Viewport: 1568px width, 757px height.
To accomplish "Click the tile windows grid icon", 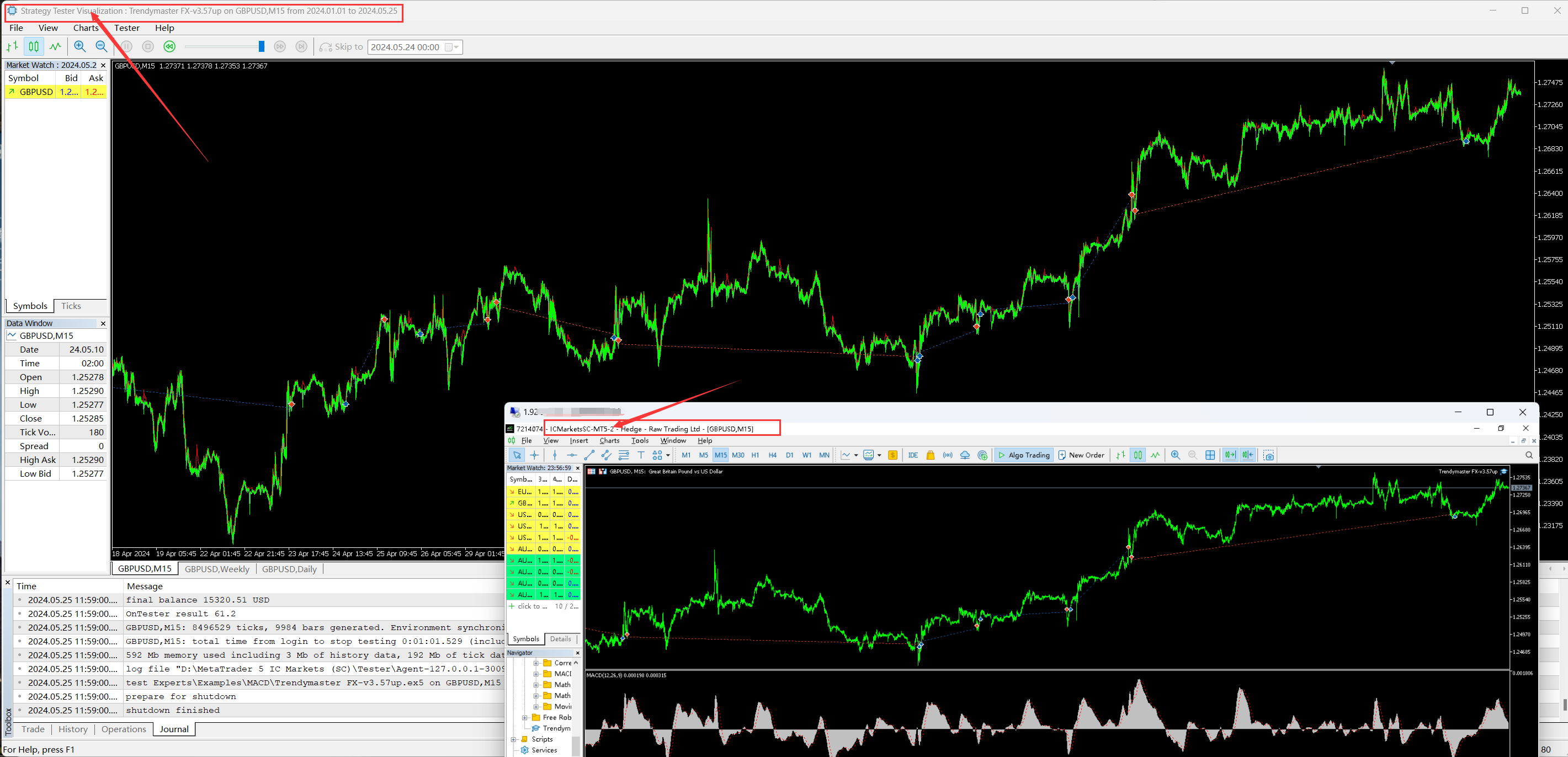I will 1210,455.
